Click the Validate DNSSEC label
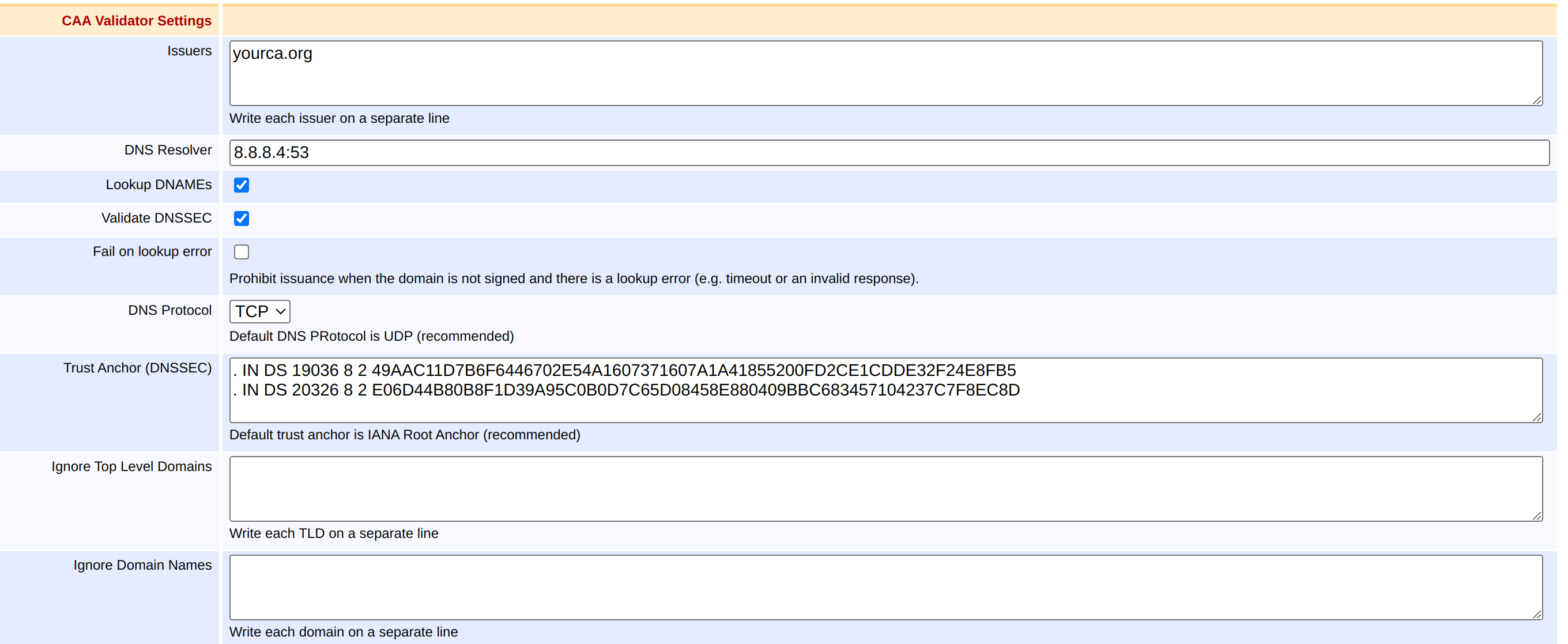The width and height of the screenshot is (1568, 644). (156, 218)
